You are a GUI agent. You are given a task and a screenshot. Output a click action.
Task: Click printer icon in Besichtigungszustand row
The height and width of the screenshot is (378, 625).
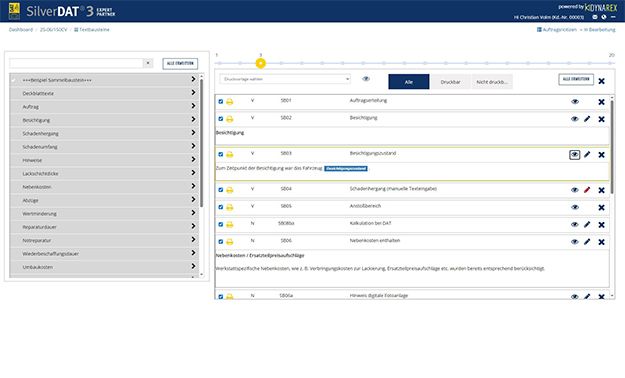230,154
